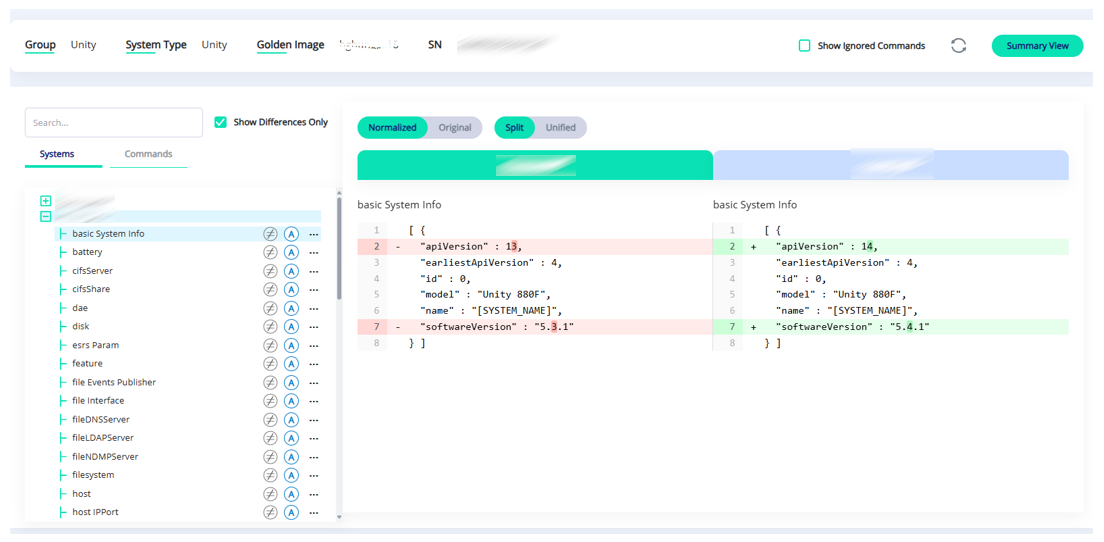Open the Systems tab
Viewport: 1104px width, 542px height.
coord(57,154)
